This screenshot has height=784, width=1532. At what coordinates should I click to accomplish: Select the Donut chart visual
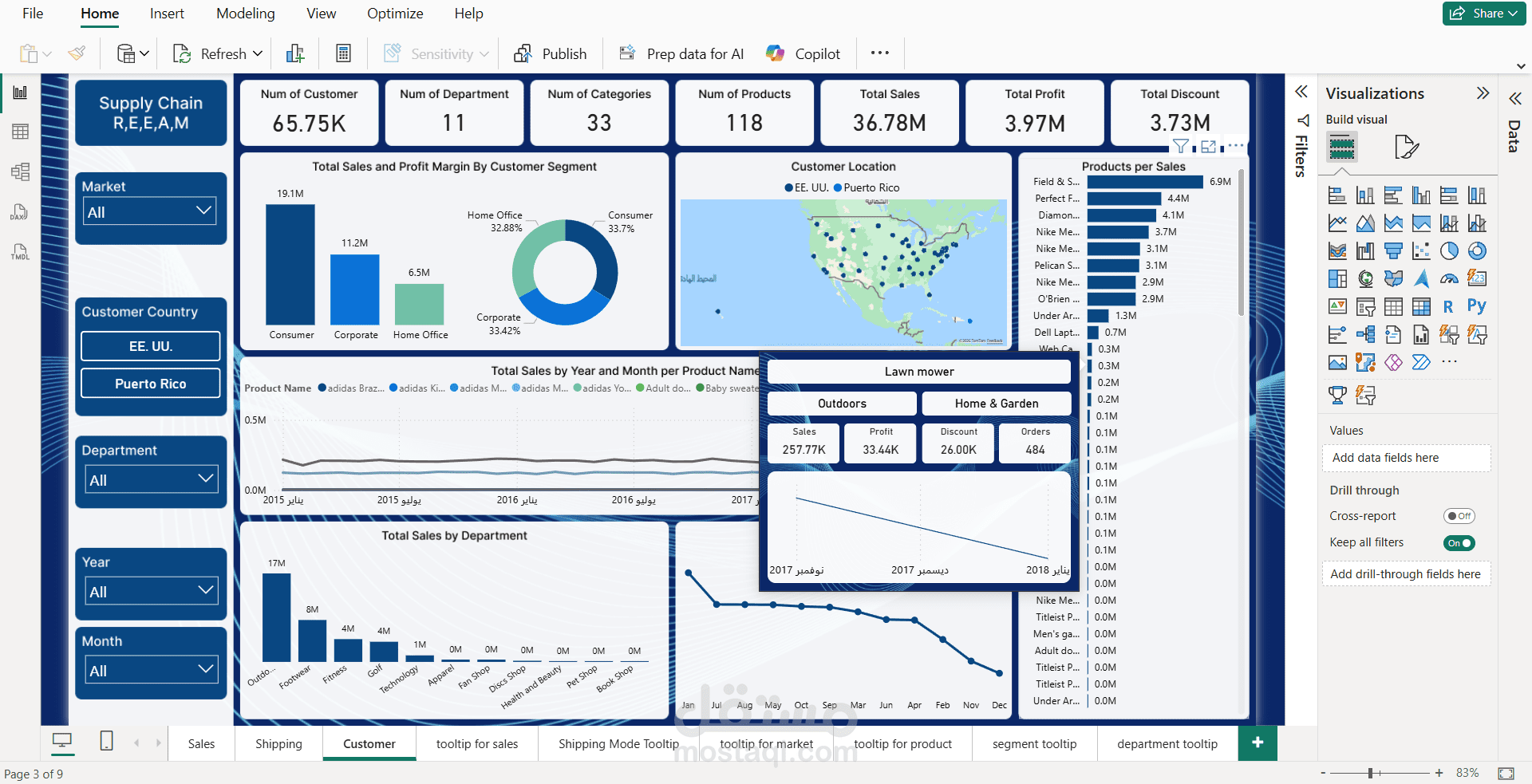coord(1477,251)
